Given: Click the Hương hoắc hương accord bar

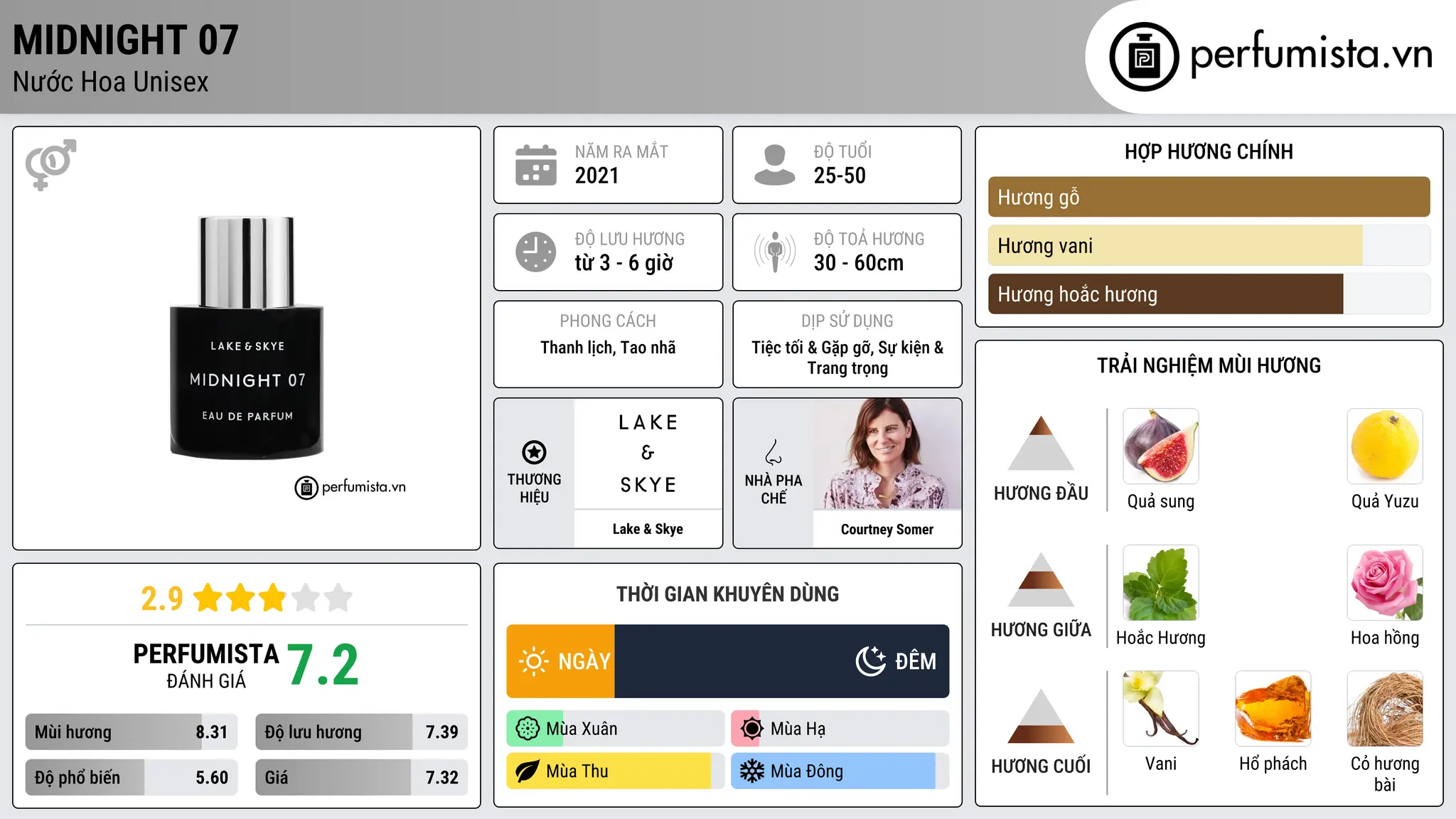Looking at the screenshot, I should coord(1209,294).
